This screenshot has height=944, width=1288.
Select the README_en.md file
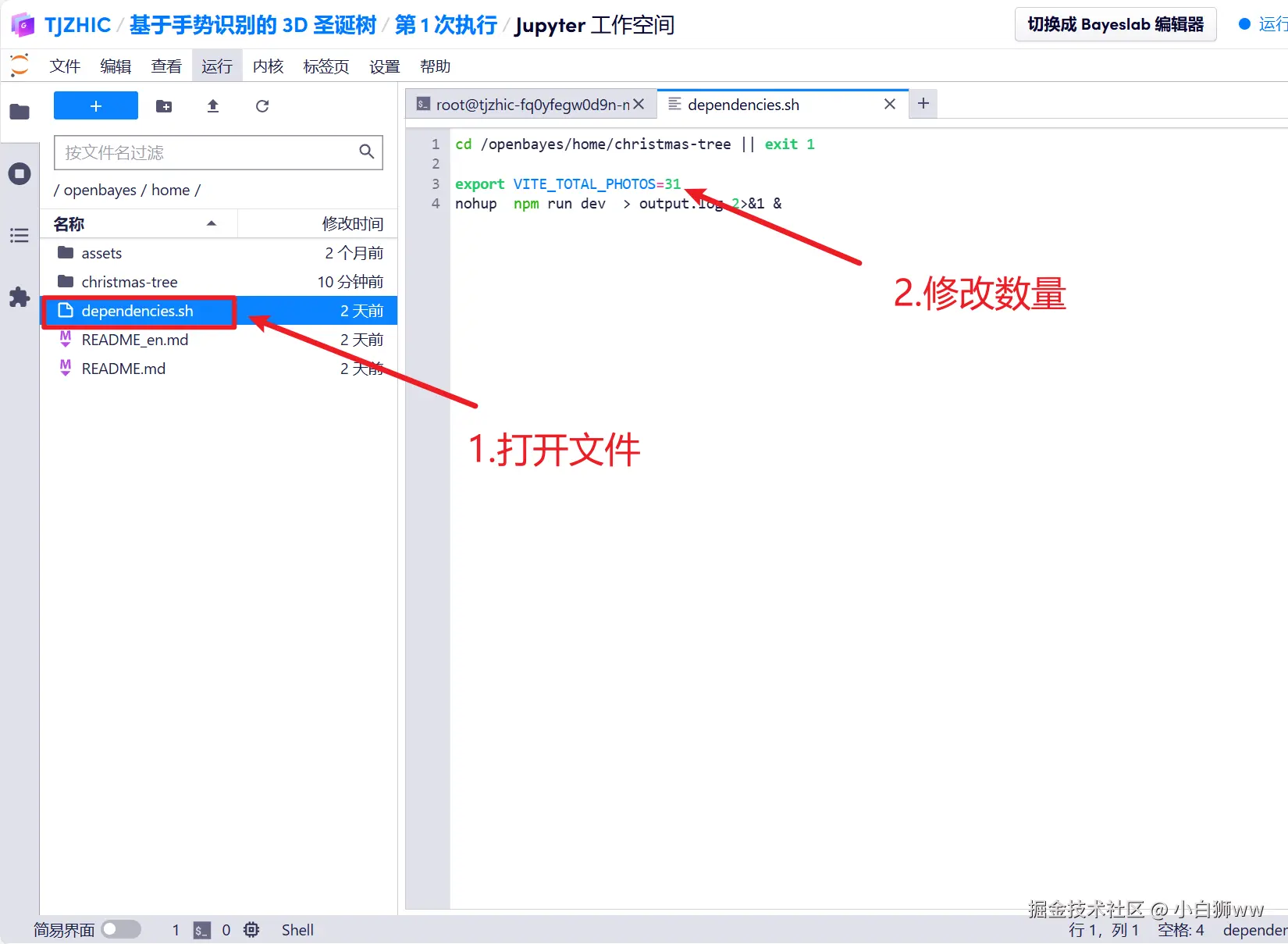coord(135,340)
